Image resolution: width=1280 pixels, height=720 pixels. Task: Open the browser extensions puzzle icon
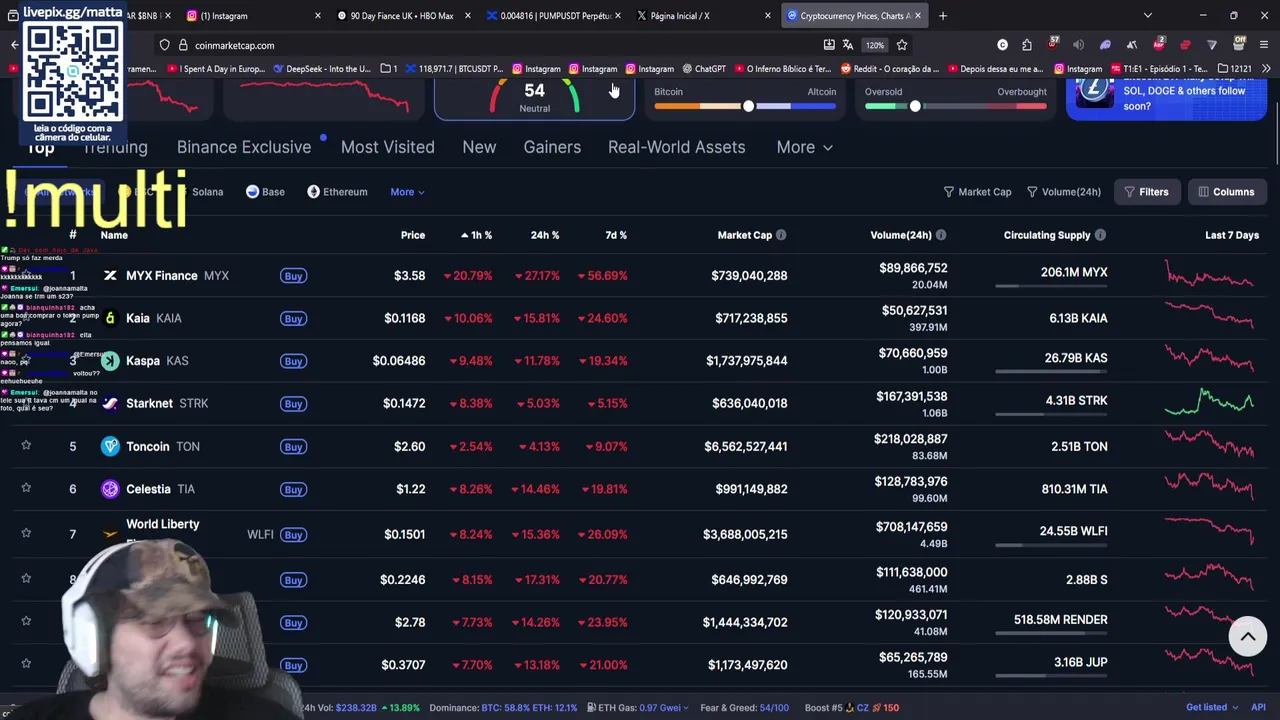coord(1027,45)
